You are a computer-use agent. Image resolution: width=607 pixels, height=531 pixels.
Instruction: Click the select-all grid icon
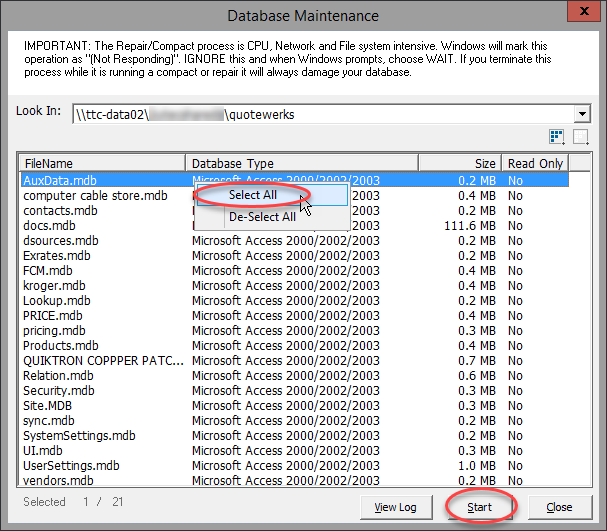click(557, 137)
